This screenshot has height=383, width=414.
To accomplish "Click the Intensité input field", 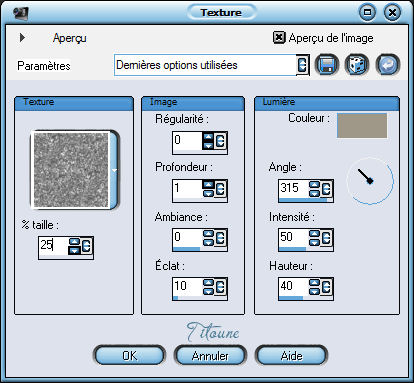I will point(293,238).
